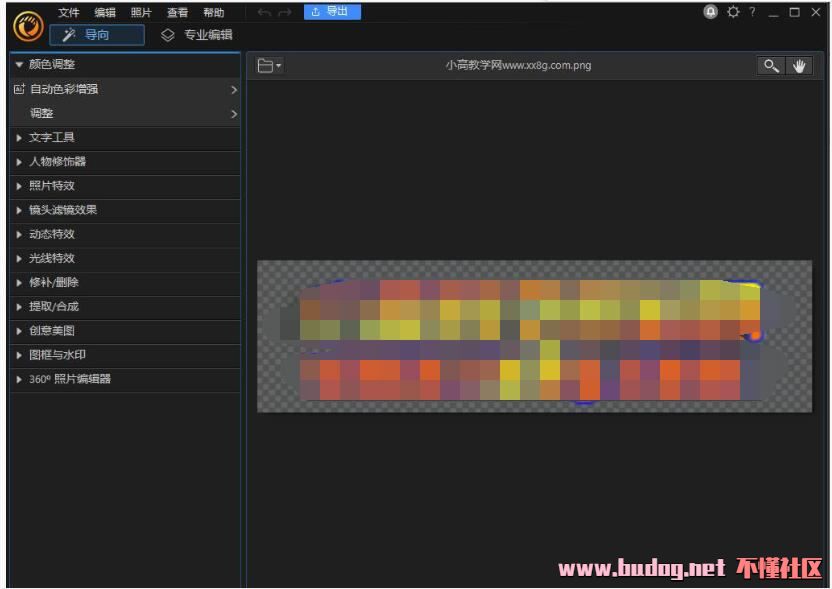Select the zoom magnifier tool

(771, 66)
